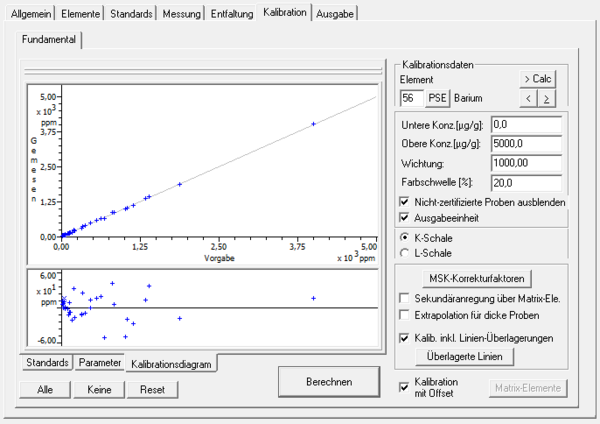Click the element number field showing 56
The image size is (600, 424).
pyautogui.click(x=412, y=98)
